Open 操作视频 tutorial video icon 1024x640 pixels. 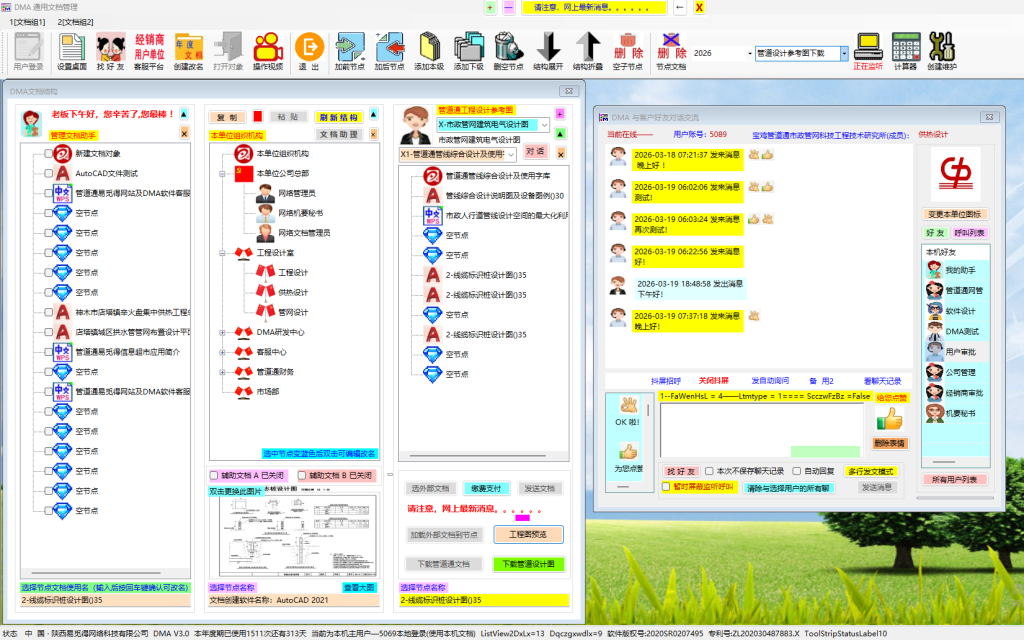pyautogui.click(x=267, y=50)
